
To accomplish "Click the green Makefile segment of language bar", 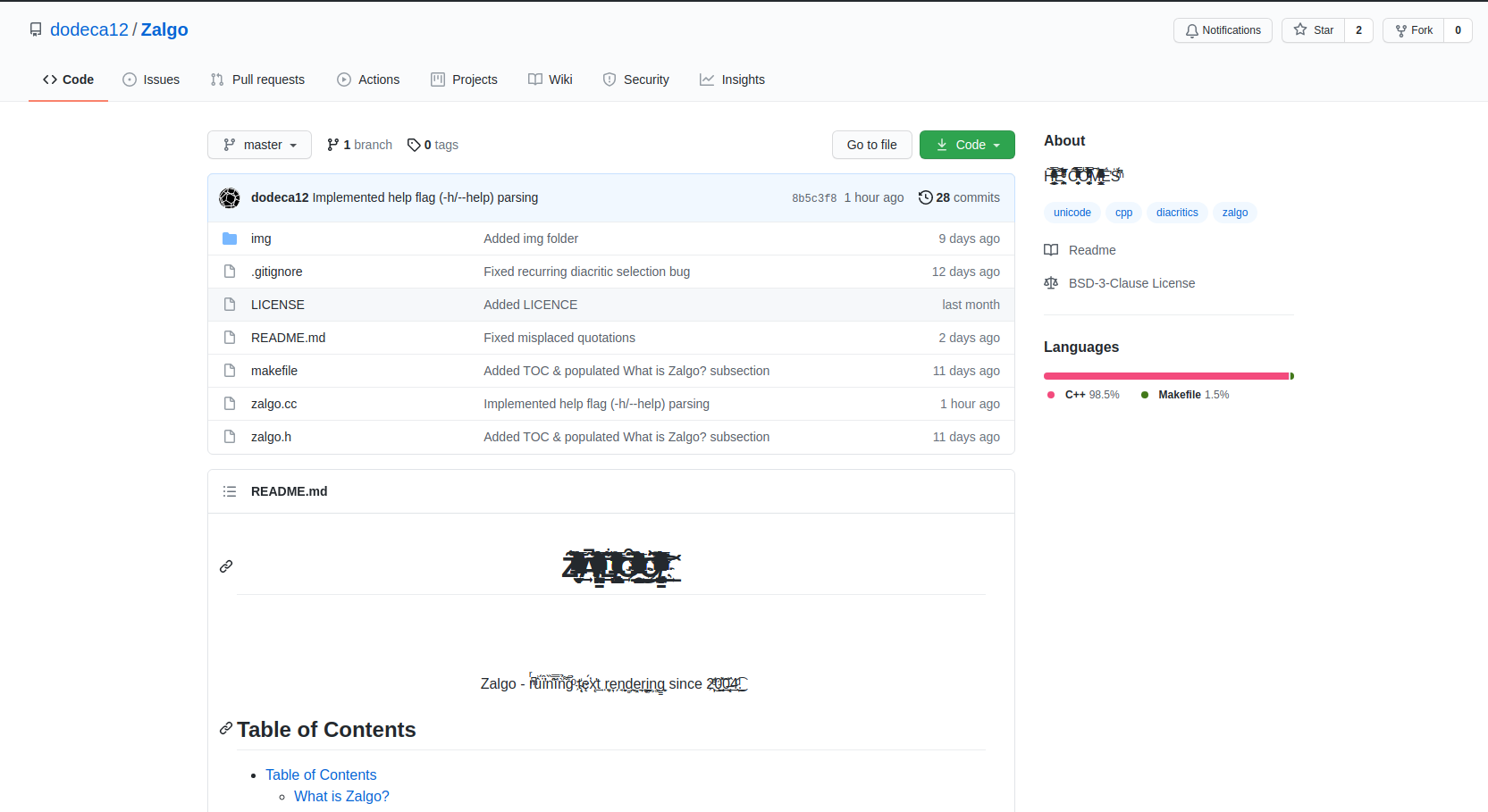I will (1292, 376).
